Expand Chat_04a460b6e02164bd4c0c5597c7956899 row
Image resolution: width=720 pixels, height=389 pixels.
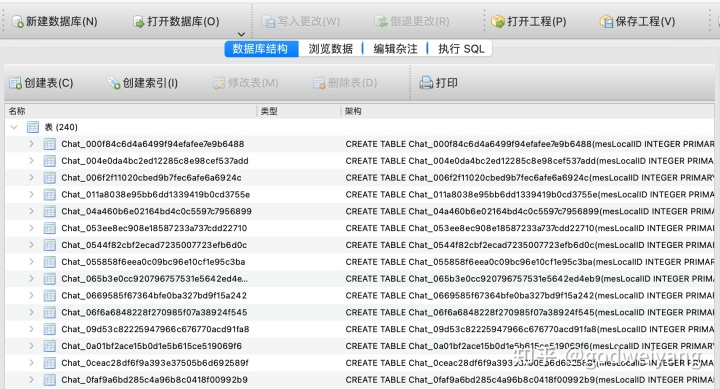pyautogui.click(x=31, y=211)
